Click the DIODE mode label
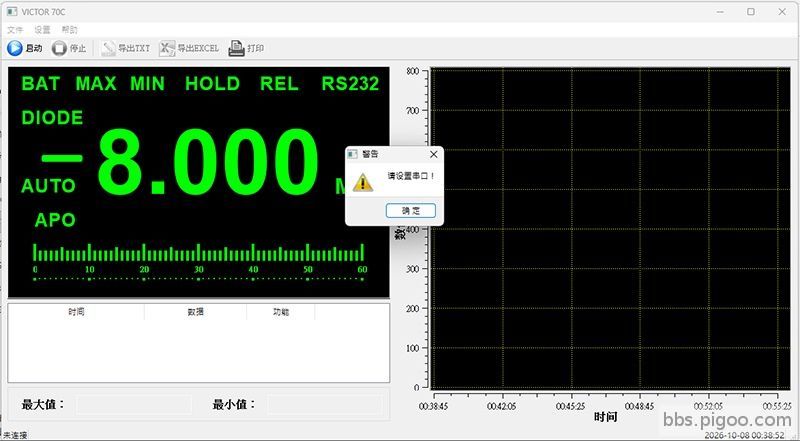This screenshot has height=441, width=800. coord(52,118)
